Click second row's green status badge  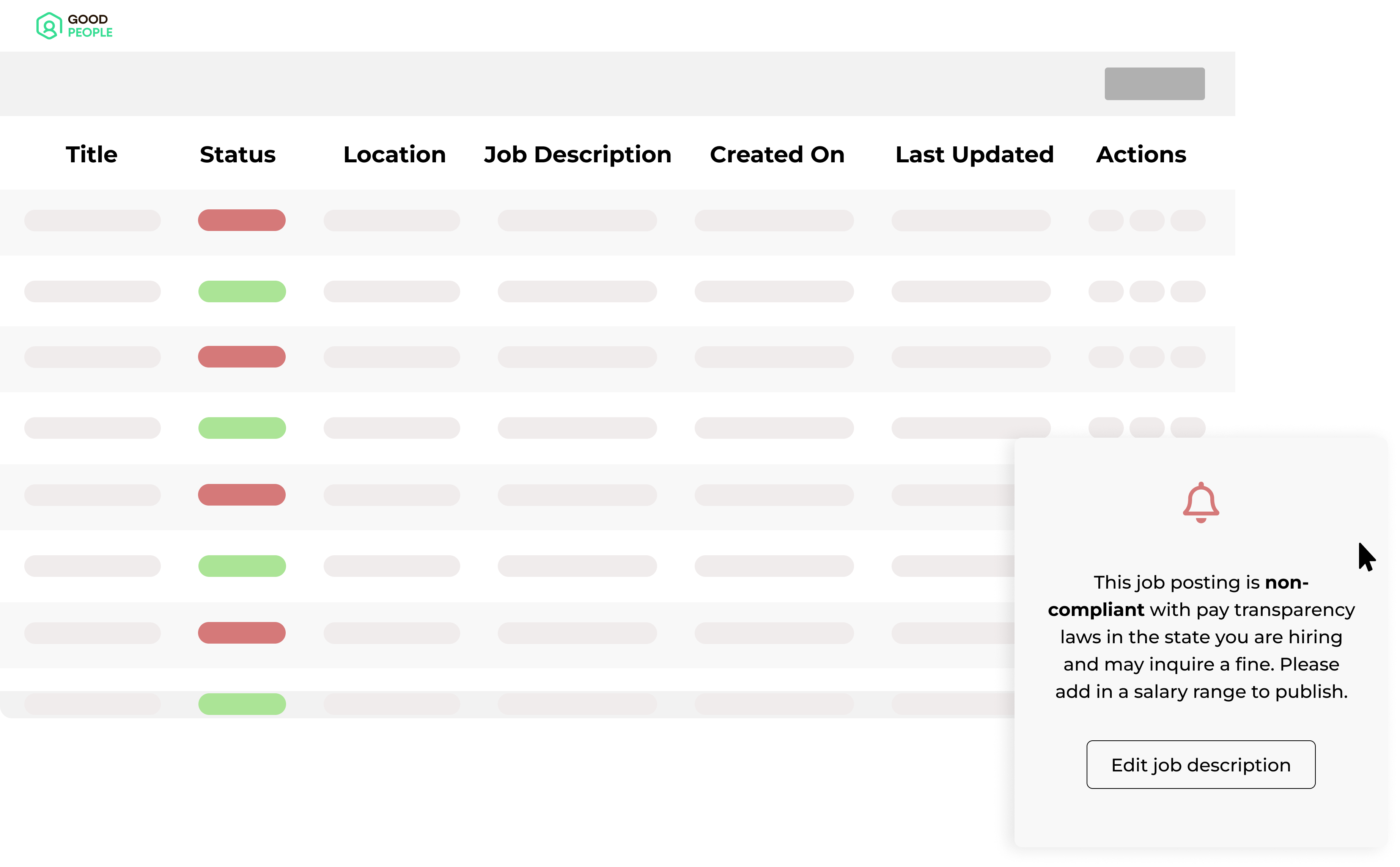tap(241, 291)
